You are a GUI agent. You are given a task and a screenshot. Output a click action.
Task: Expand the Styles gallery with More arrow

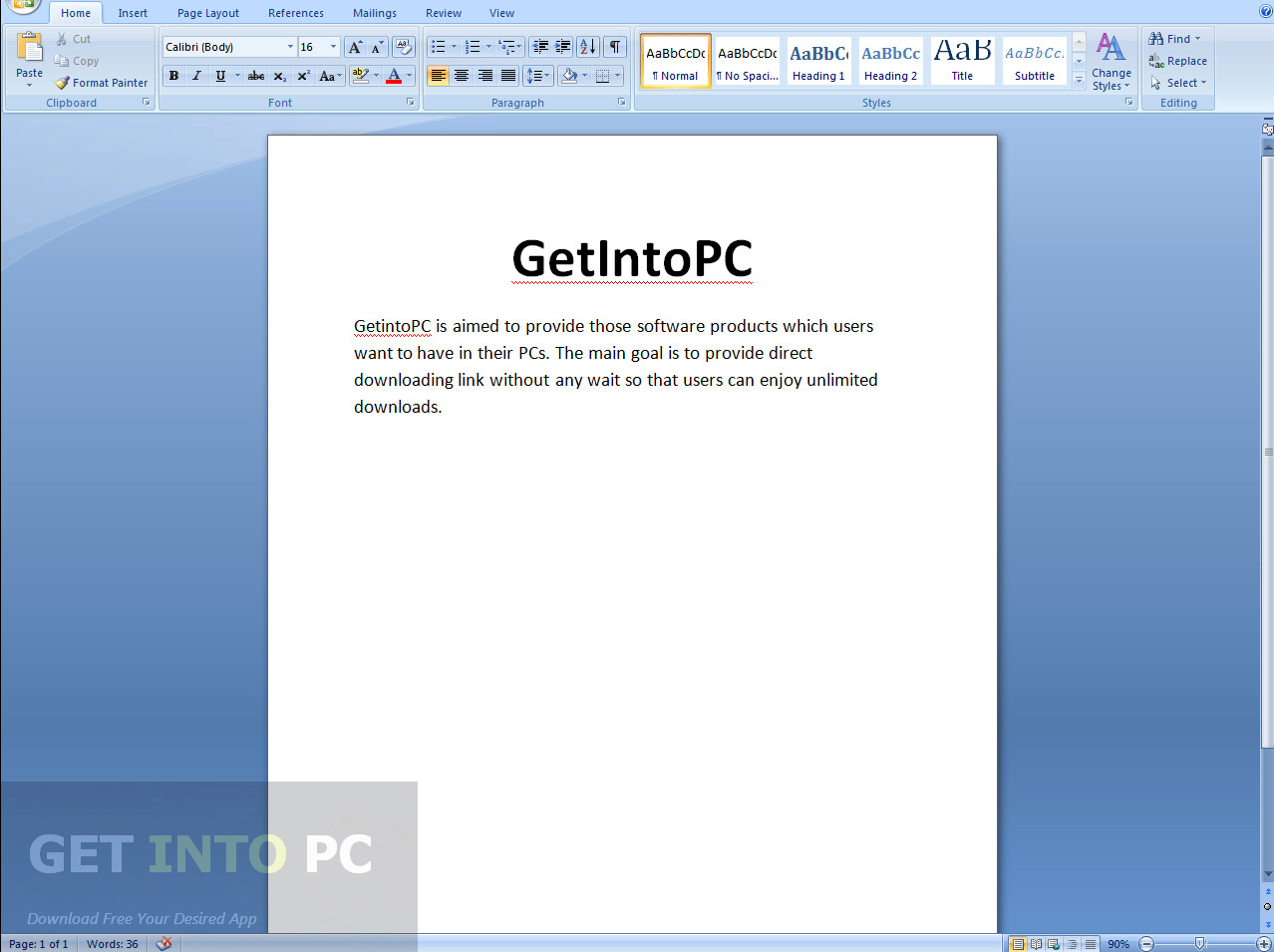click(x=1079, y=82)
